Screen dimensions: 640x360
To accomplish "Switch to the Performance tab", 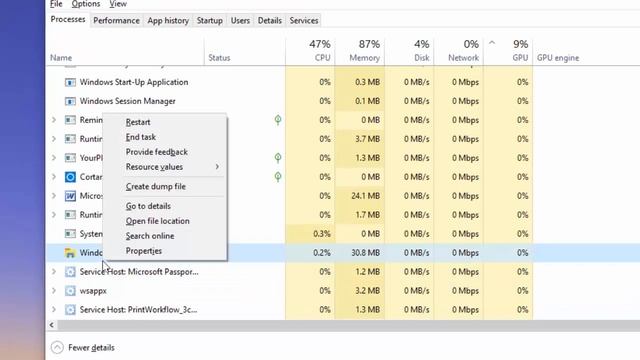I will [116, 20].
